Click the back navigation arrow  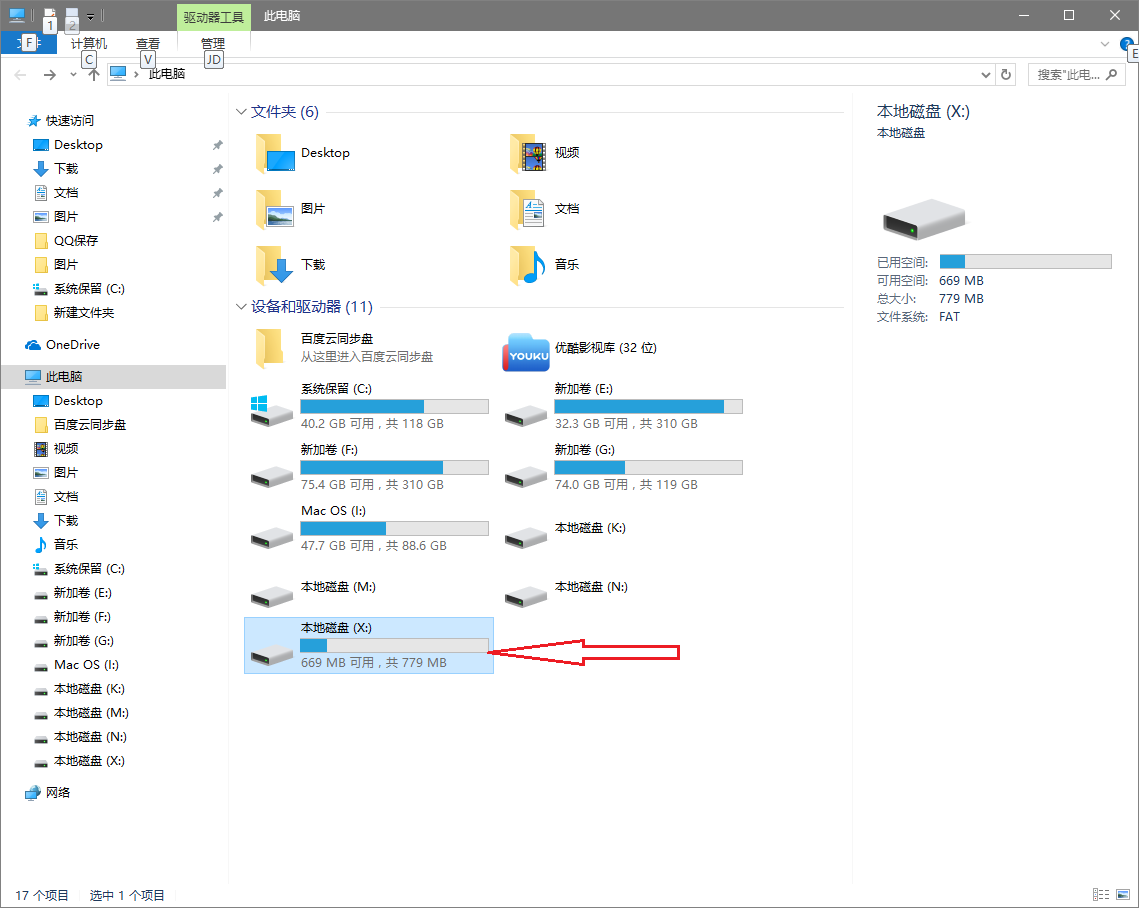point(20,74)
